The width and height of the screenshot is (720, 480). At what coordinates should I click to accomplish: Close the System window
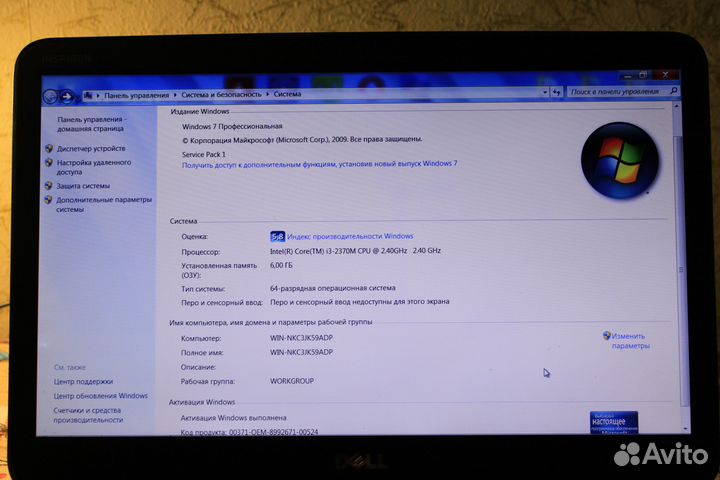[x=665, y=74]
